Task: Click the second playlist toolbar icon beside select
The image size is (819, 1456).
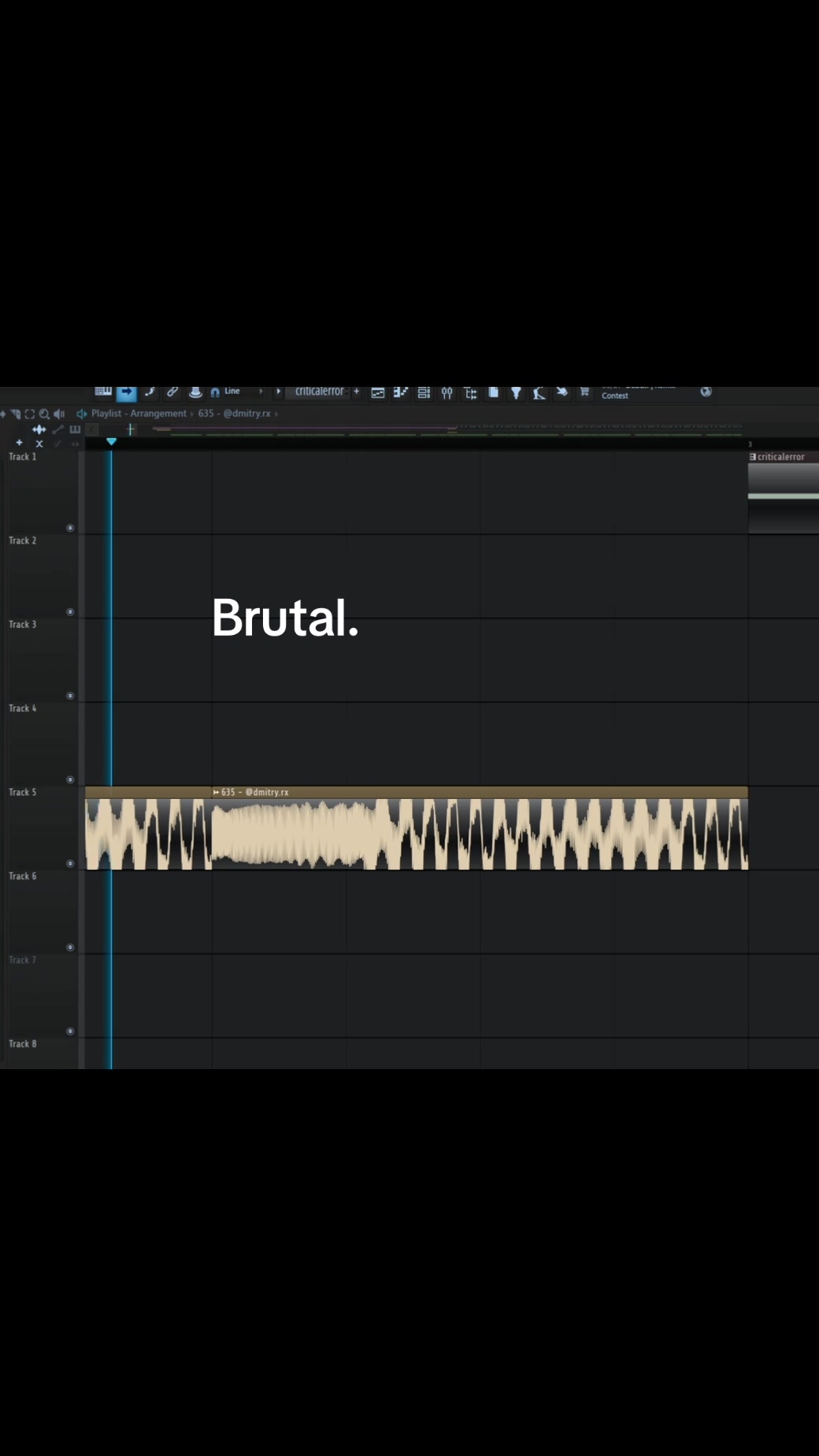Action: click(16, 414)
